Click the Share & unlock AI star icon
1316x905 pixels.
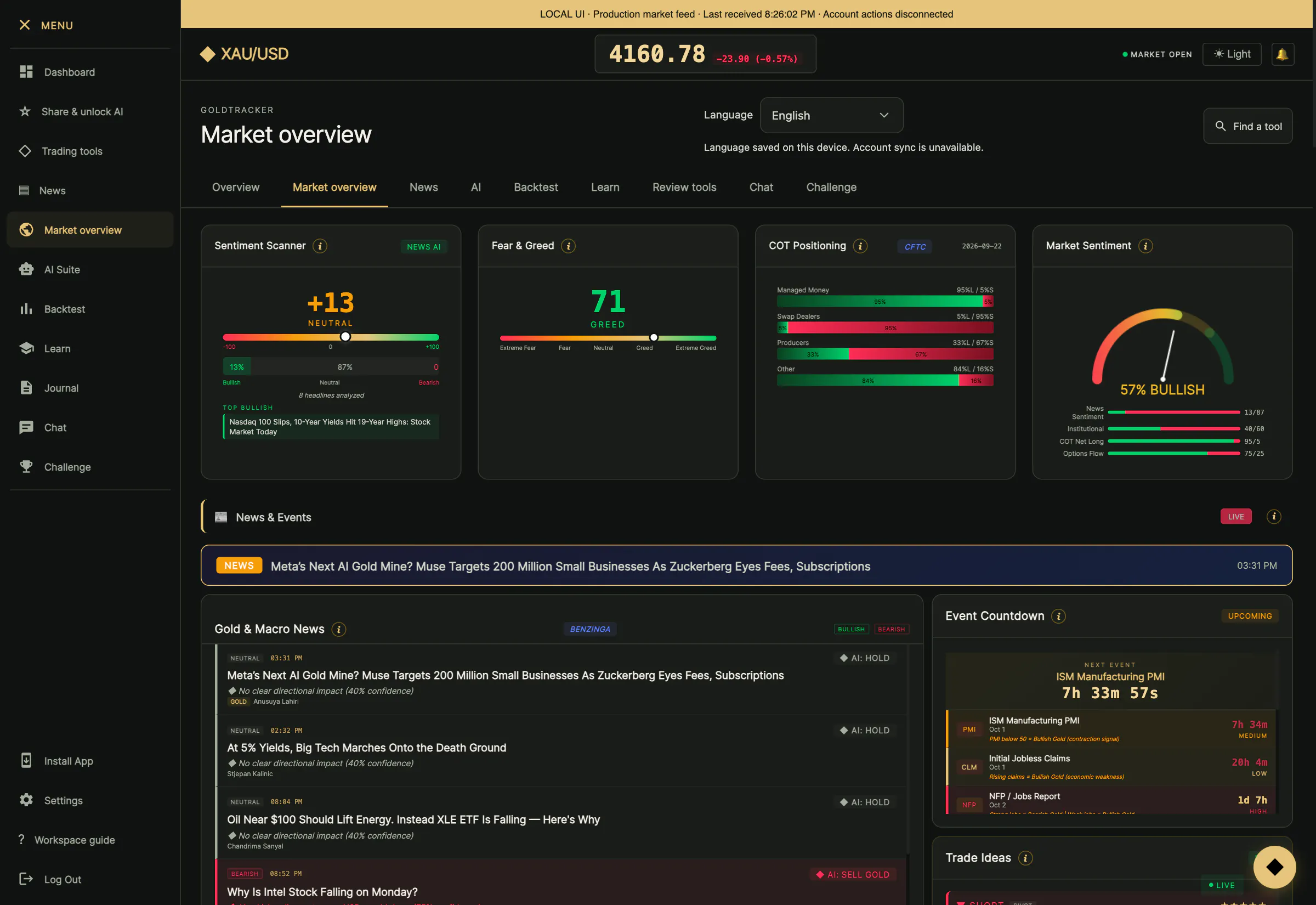click(x=25, y=111)
